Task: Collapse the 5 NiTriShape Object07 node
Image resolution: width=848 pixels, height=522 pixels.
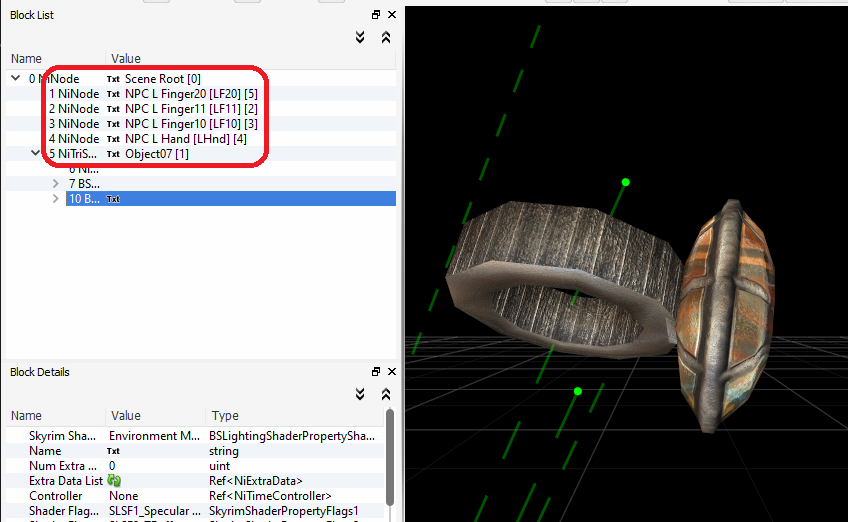Action: [36, 153]
